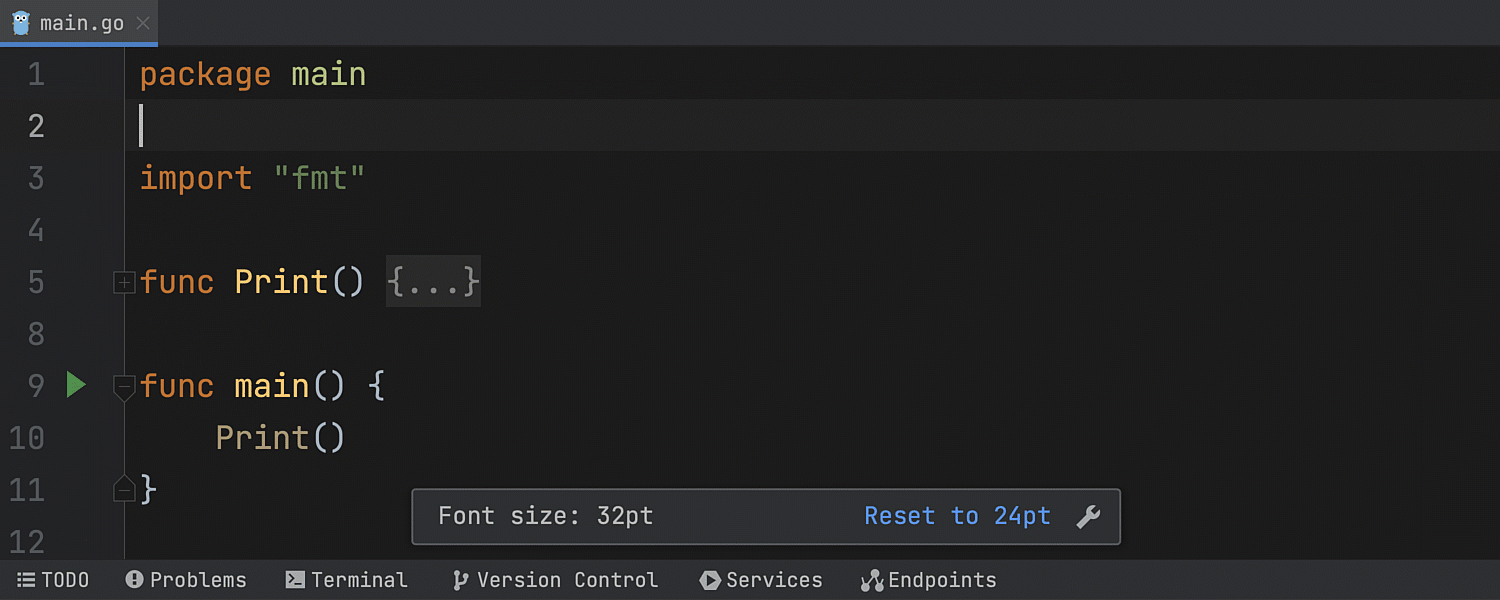
Task: Click the Services play icon
Action: pyautogui.click(x=710, y=580)
